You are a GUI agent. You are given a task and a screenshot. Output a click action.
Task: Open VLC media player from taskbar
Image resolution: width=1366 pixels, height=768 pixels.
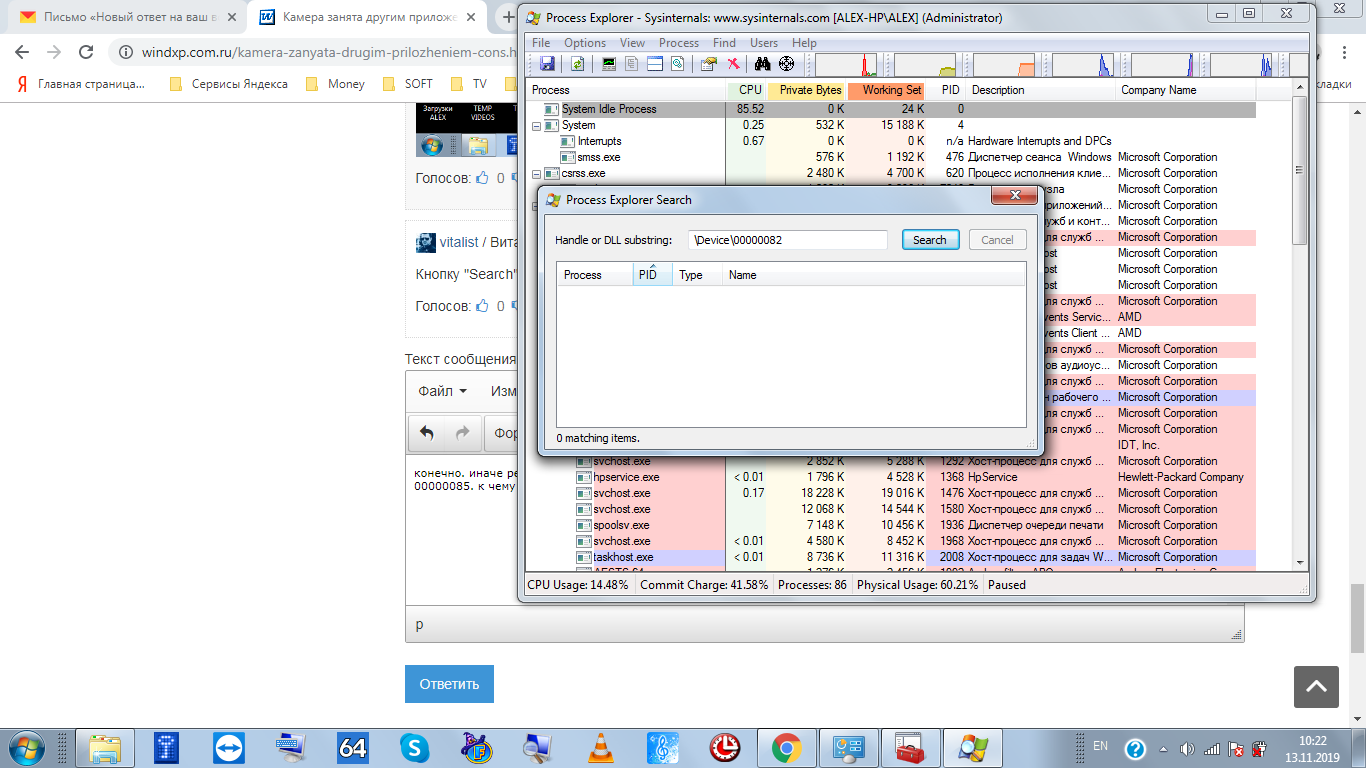(x=600, y=748)
